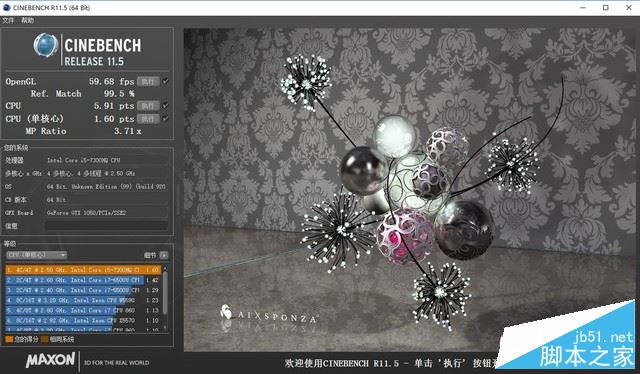Screen dimensions: 640x374
Task: Click the AIXSPONZA logo in render view
Action: coord(269,314)
